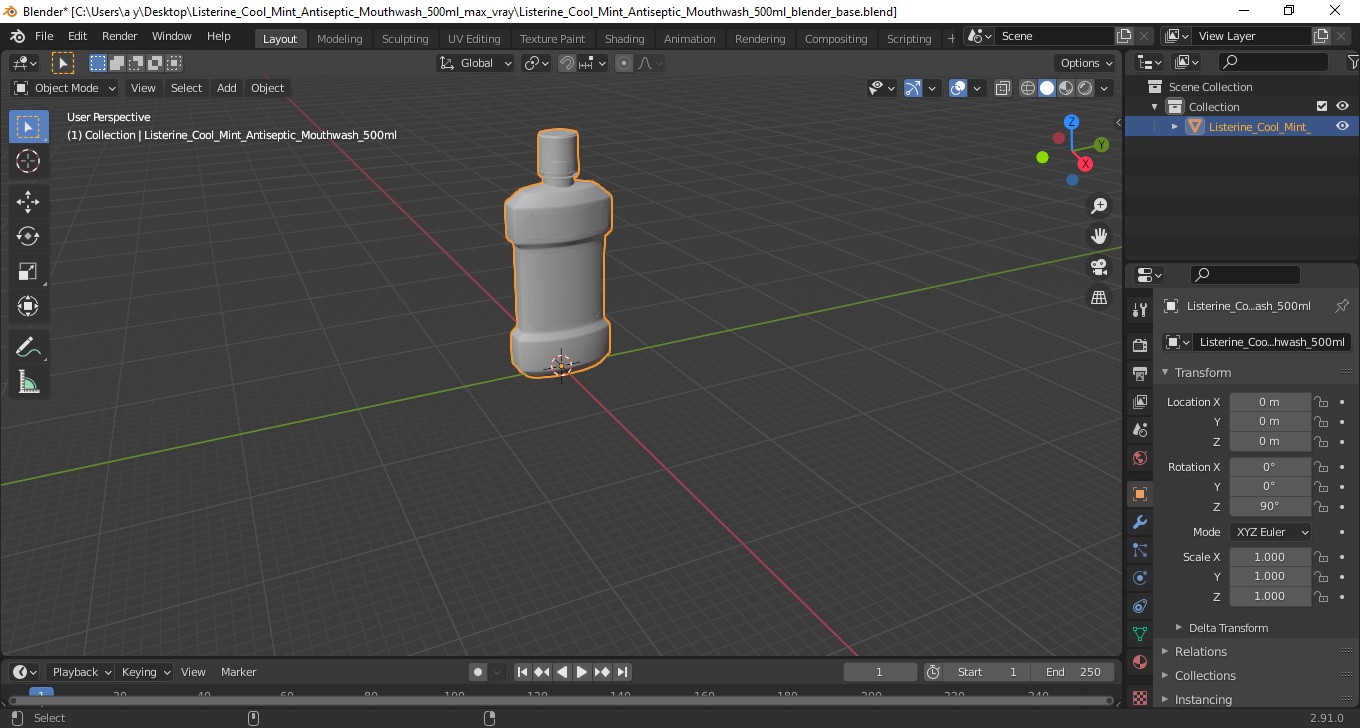This screenshot has width=1360, height=728.
Task: Open Global transform orientation dropdown
Action: [476, 63]
